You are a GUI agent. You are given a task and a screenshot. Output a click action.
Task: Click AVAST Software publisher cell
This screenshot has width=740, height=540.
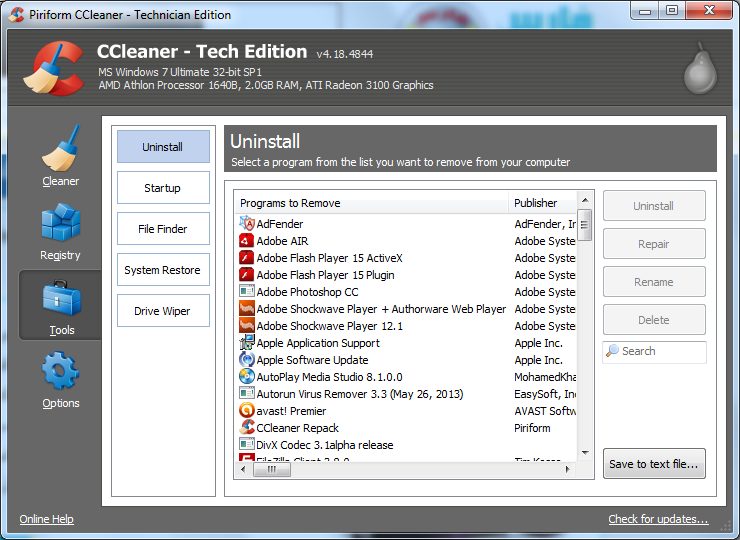click(545, 411)
